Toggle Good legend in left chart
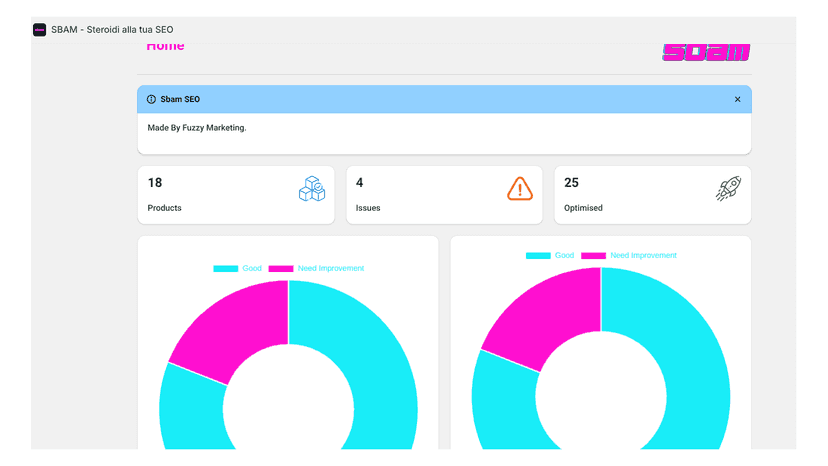 [238, 268]
